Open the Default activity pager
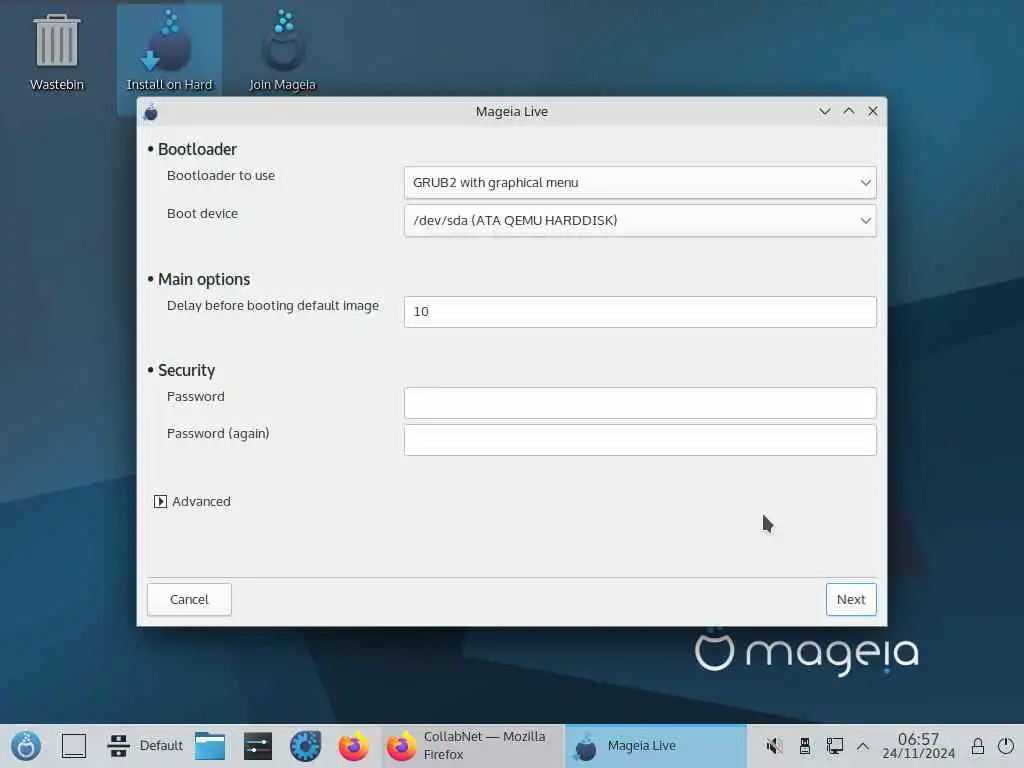 click(145, 746)
